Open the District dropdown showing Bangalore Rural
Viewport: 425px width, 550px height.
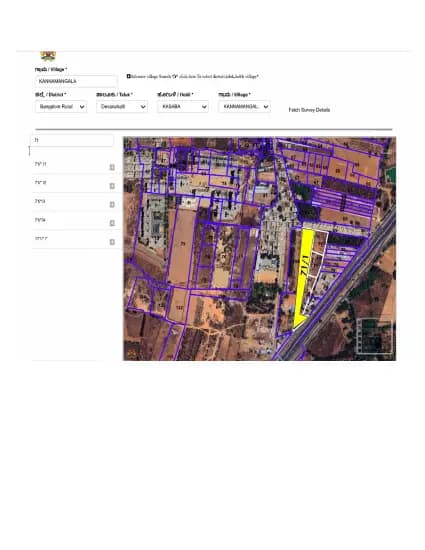click(61, 107)
